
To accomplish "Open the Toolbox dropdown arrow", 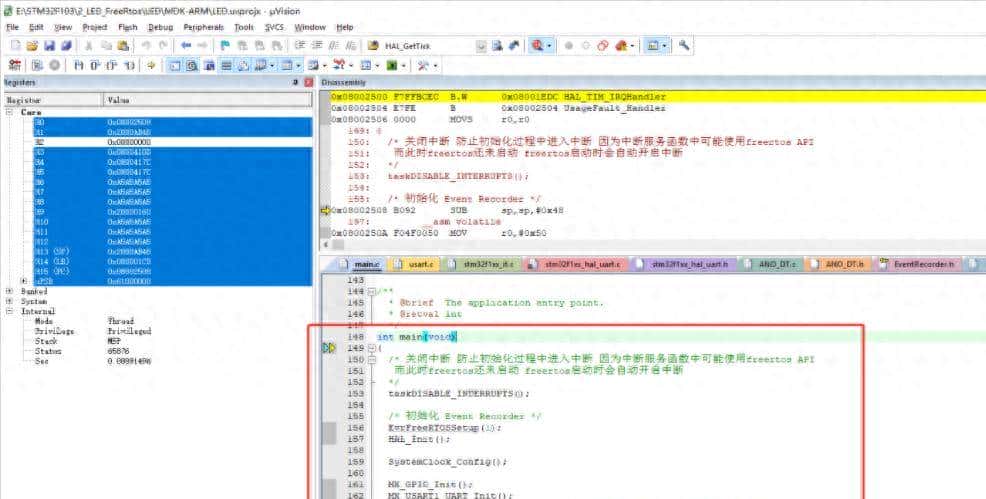I will pos(435,65).
